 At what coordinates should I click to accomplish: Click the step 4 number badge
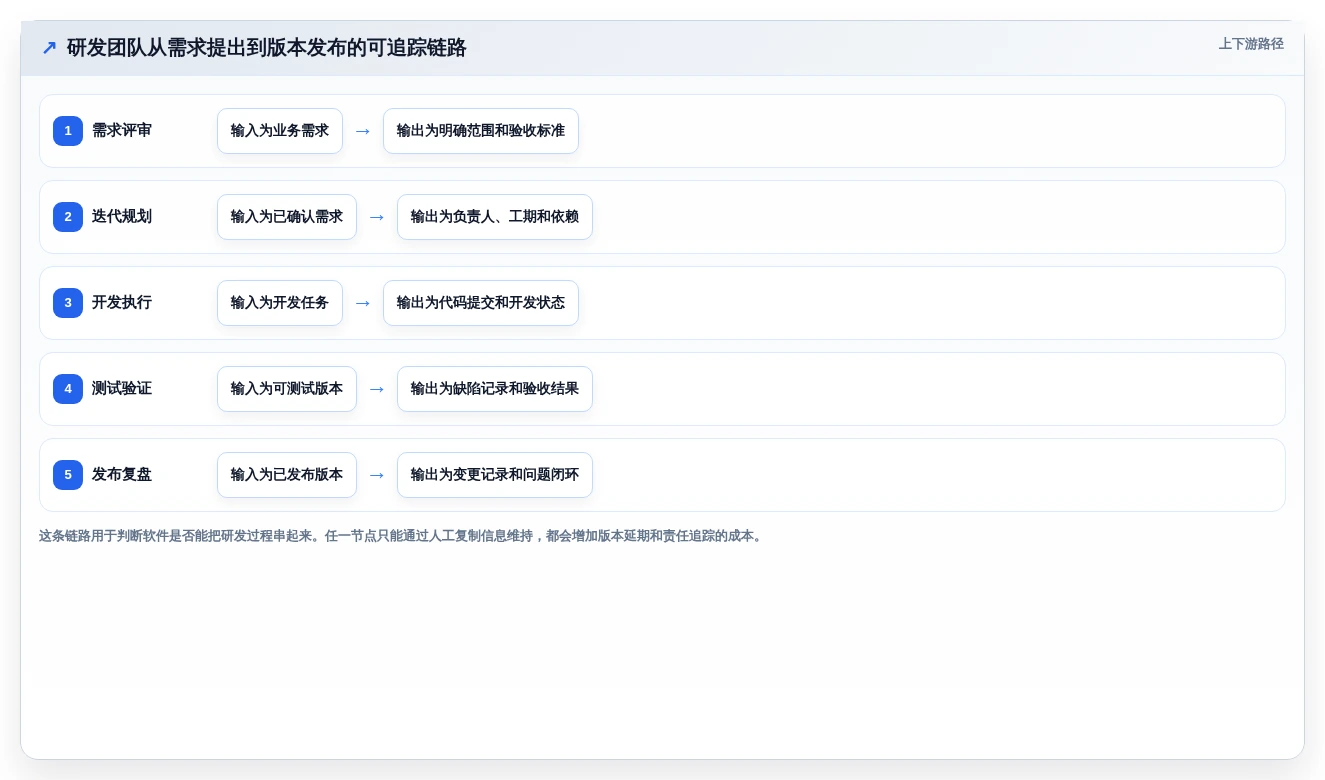68,389
